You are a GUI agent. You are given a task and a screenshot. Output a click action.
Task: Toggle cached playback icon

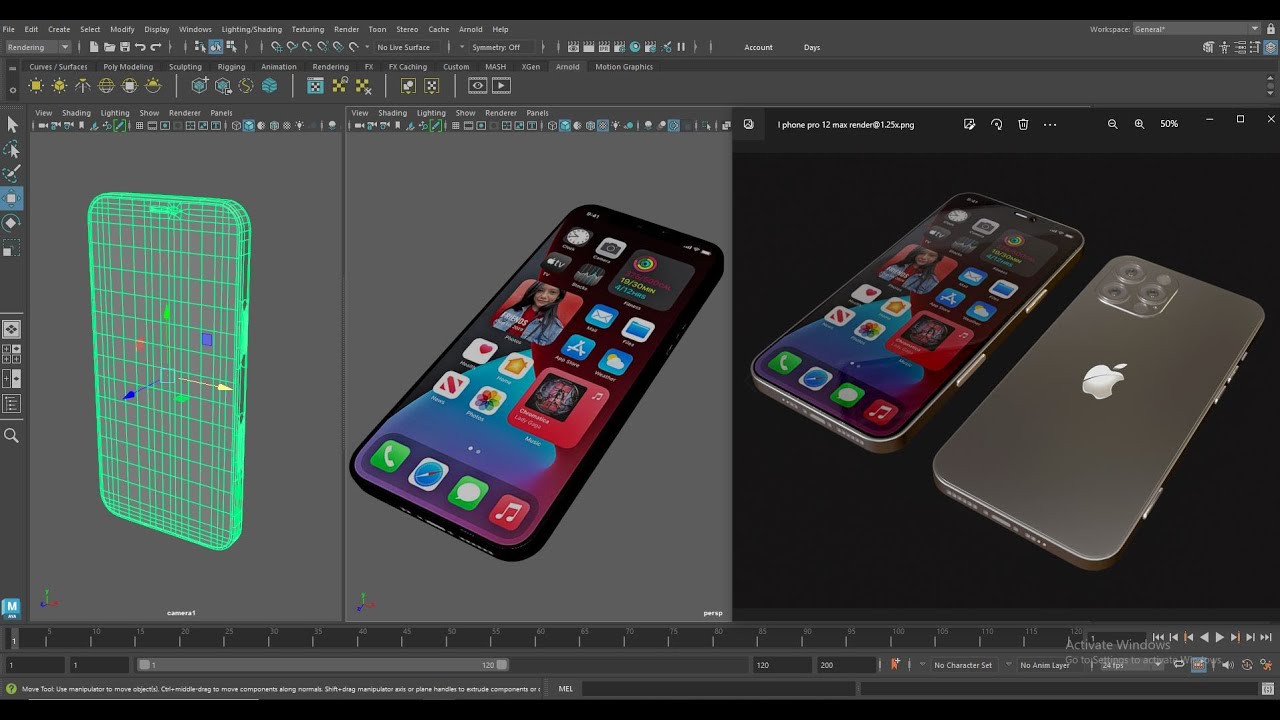point(1198,665)
